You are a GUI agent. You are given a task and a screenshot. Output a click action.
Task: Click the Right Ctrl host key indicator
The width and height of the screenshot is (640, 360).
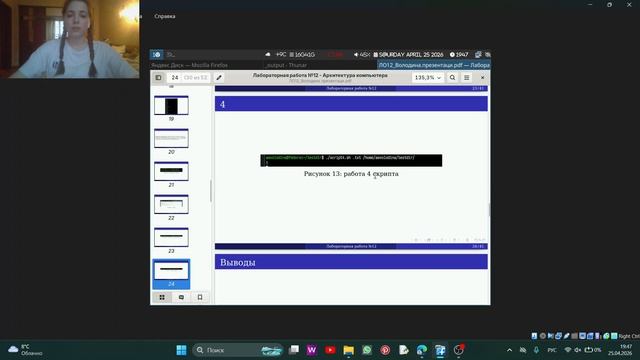[x=629, y=336]
